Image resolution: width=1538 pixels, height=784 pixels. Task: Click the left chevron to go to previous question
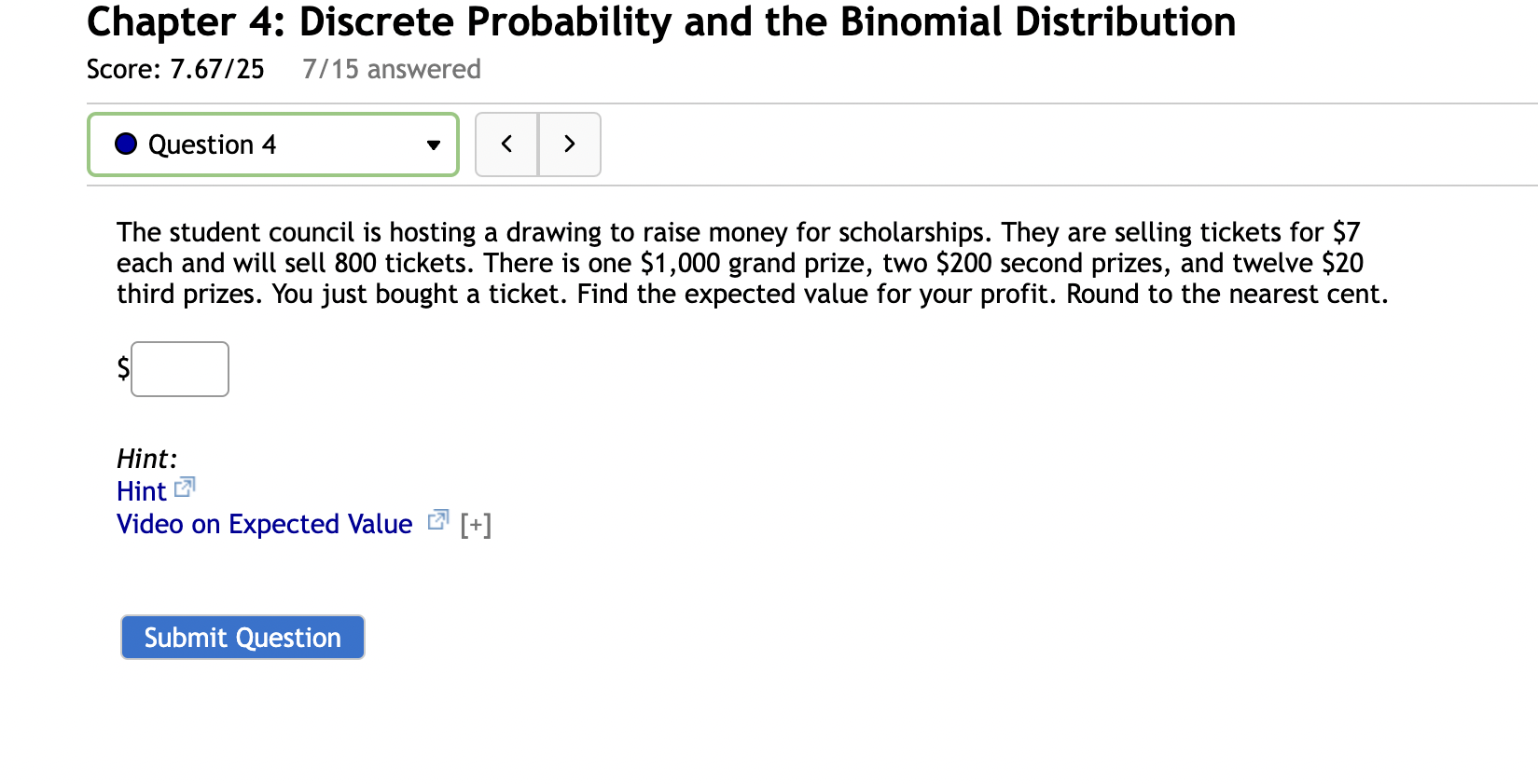pyautogui.click(x=506, y=144)
